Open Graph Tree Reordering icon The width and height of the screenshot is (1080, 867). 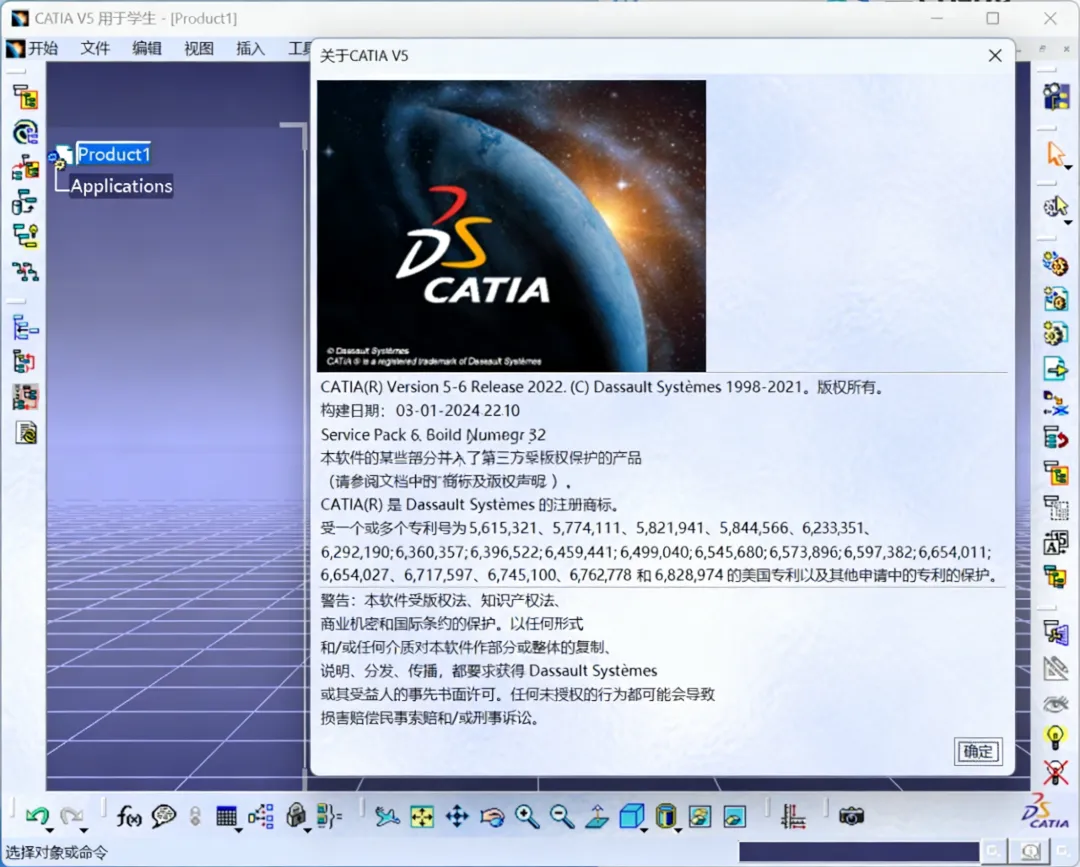pos(1055,473)
